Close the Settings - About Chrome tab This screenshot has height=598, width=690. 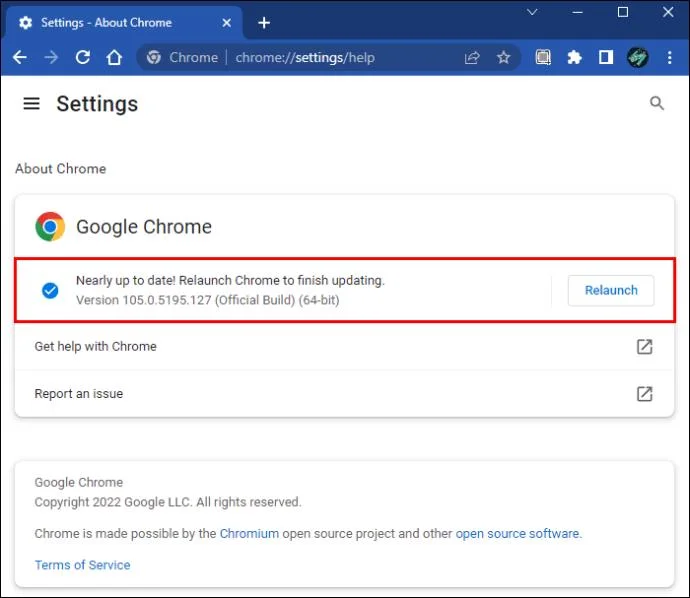tap(227, 22)
